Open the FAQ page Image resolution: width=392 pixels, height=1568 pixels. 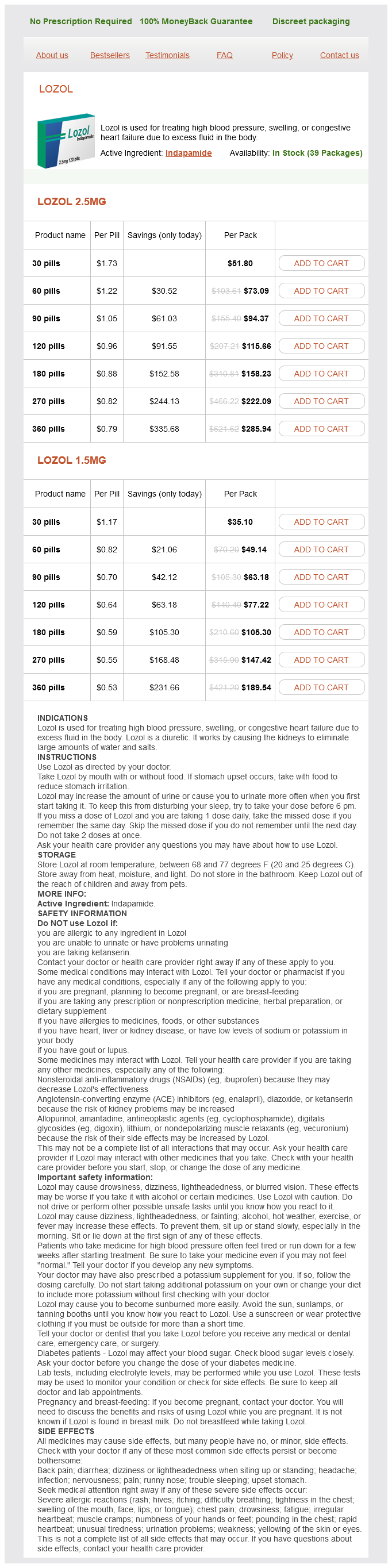click(225, 55)
